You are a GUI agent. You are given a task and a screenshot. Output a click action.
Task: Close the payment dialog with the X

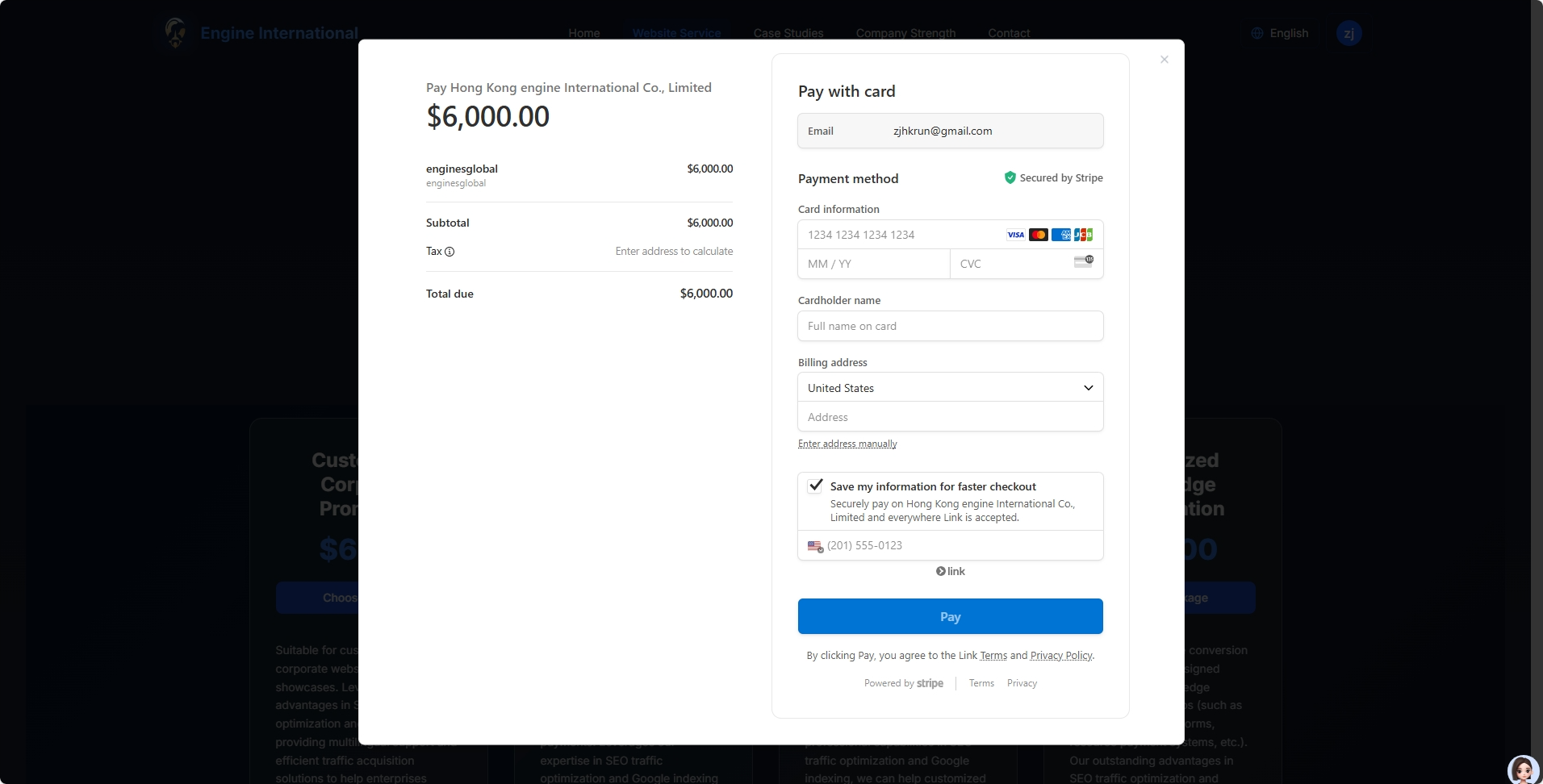coord(1164,60)
